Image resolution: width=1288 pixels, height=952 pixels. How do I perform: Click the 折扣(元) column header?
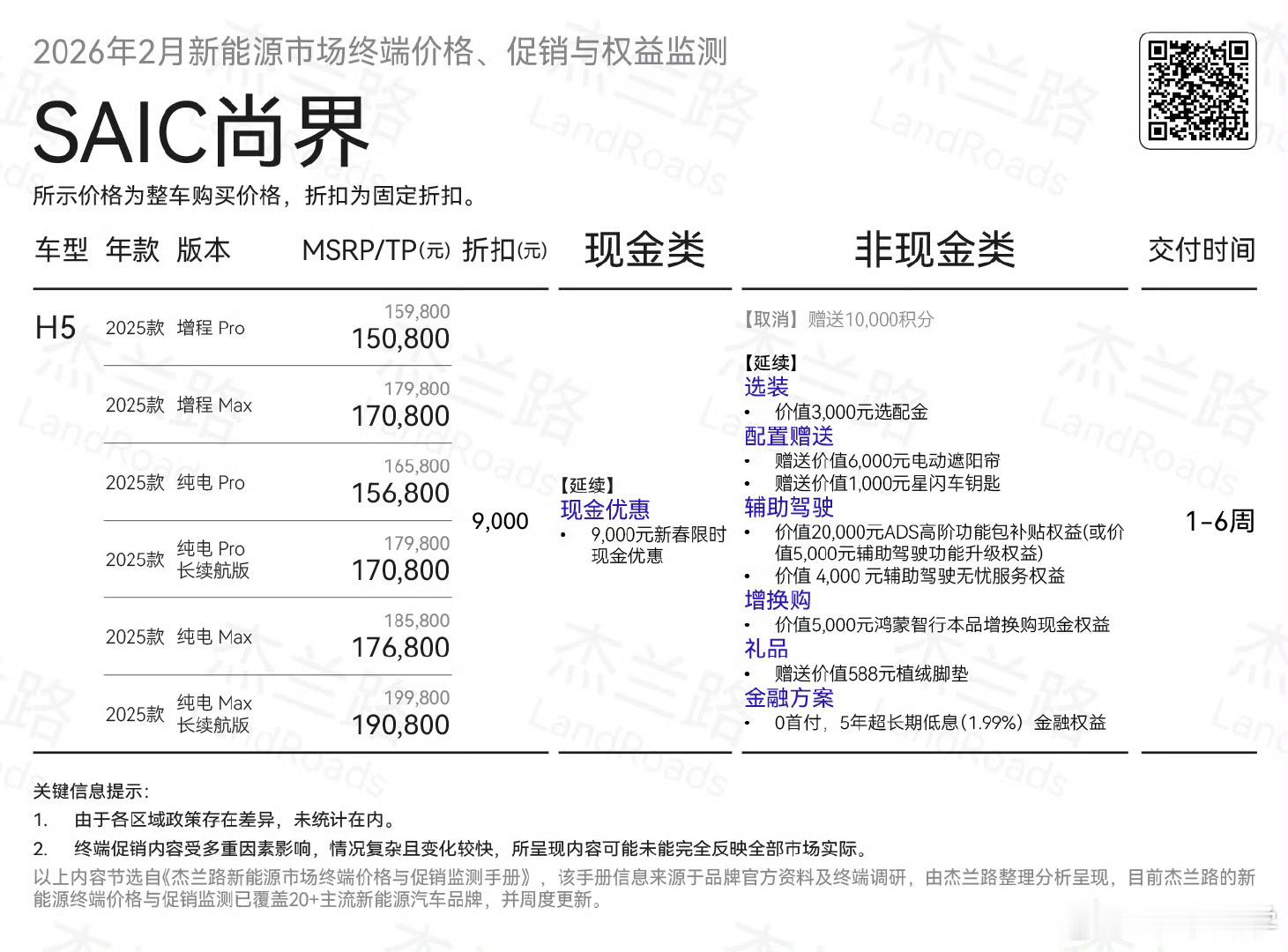point(504,250)
